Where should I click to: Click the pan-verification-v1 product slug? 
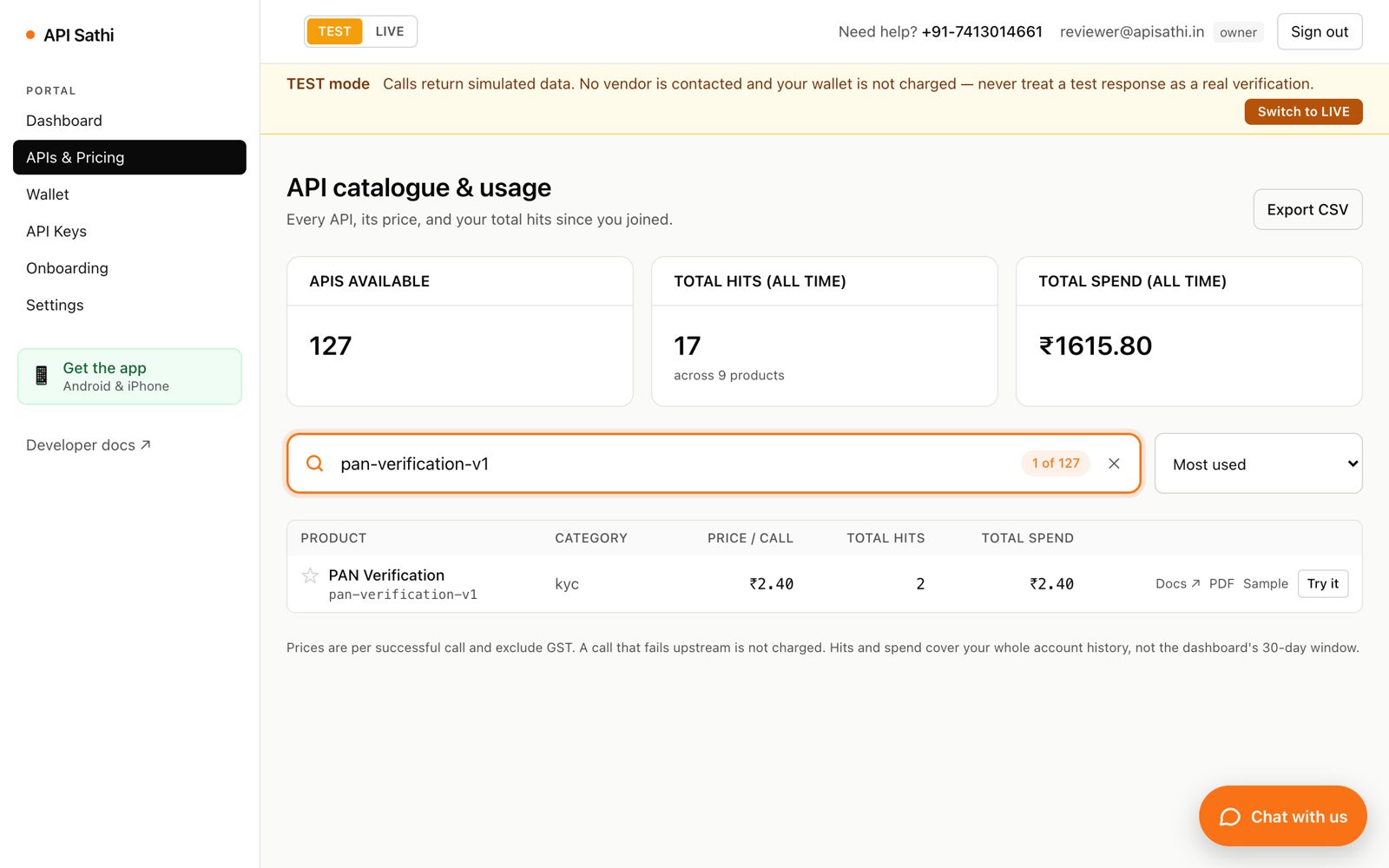click(403, 595)
